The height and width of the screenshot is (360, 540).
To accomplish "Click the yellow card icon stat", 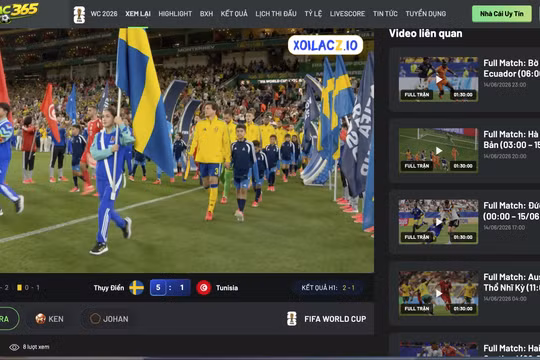I will [x=19, y=287].
